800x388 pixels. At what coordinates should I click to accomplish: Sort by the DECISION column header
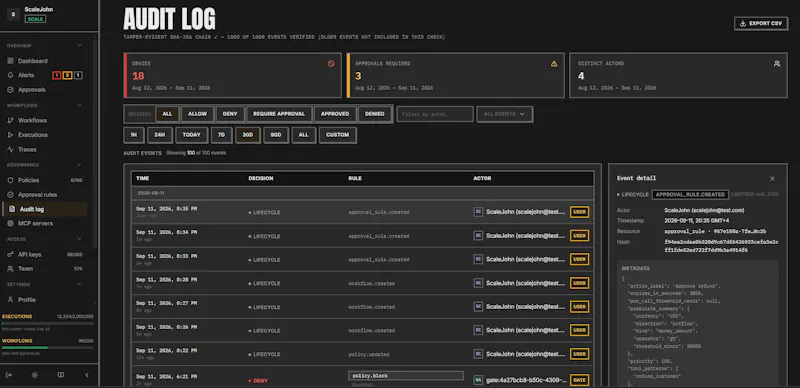(261, 179)
